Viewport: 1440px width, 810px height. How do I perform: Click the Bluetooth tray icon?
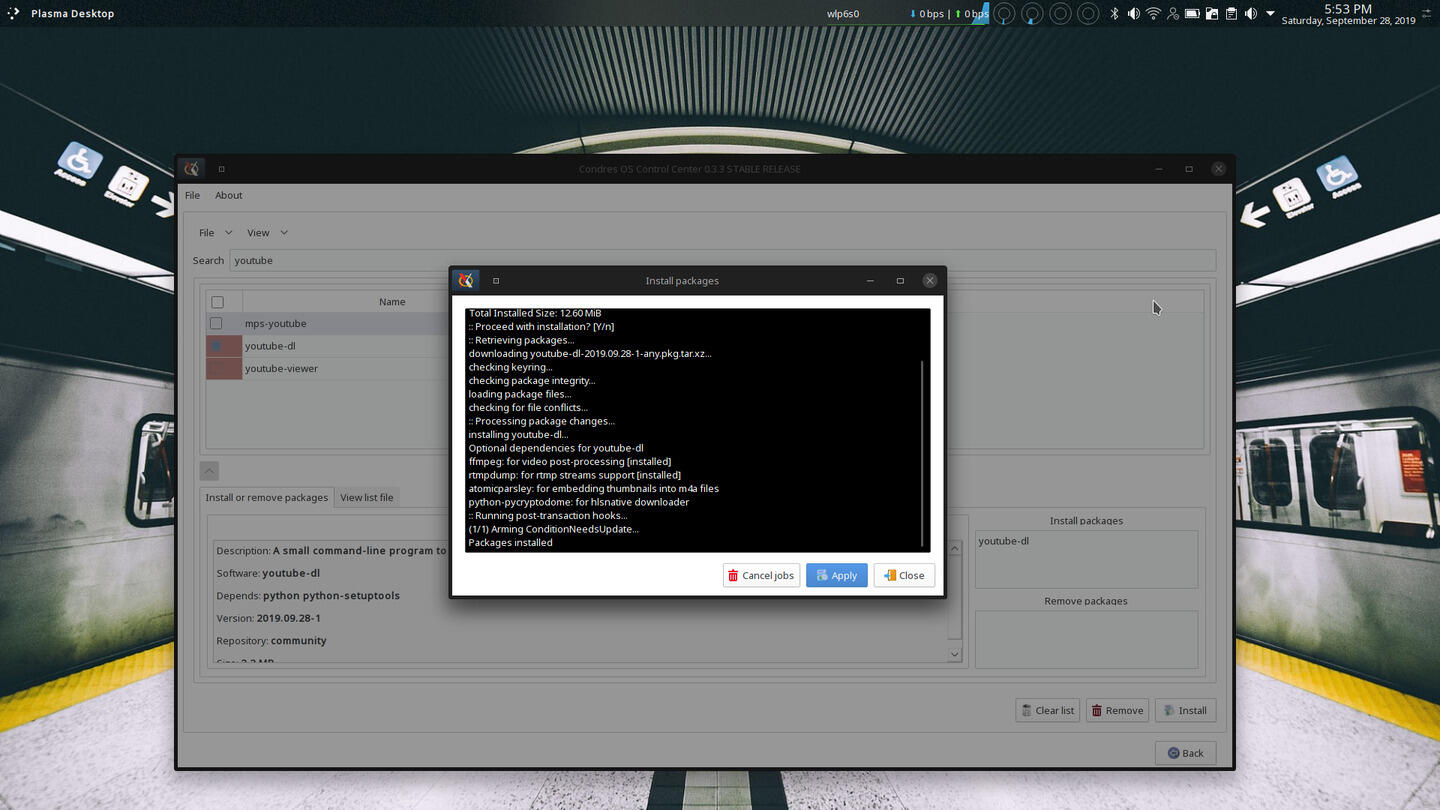[1114, 14]
